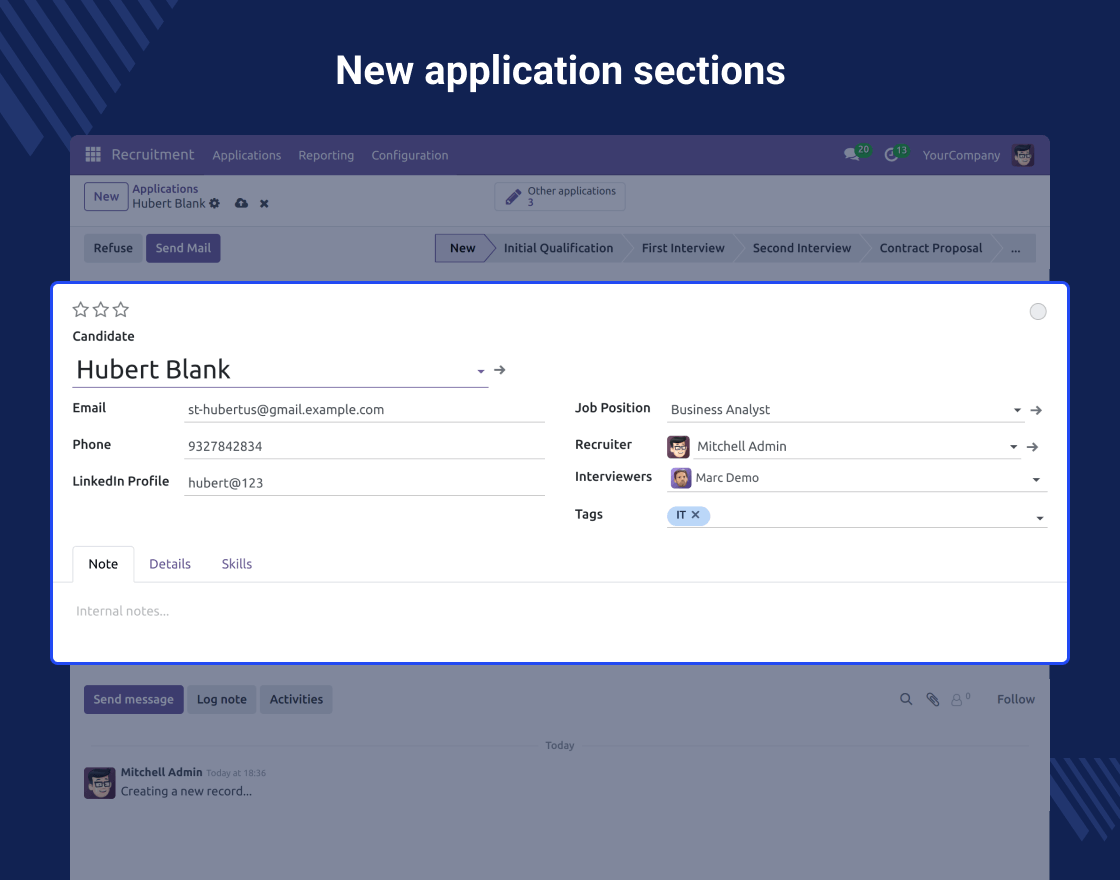Set priority with the third star
Image resolution: width=1120 pixels, height=880 pixels.
(x=121, y=309)
